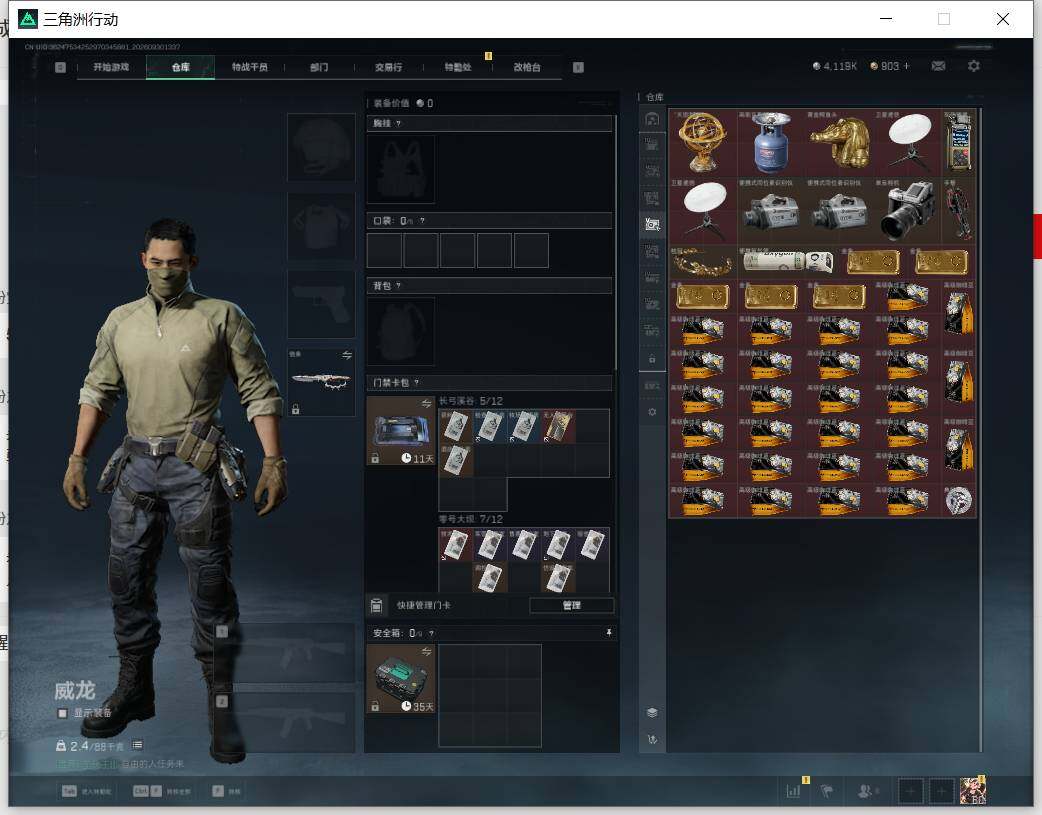Show 背包 help tooltip
1042x815 pixels.
coord(398,286)
